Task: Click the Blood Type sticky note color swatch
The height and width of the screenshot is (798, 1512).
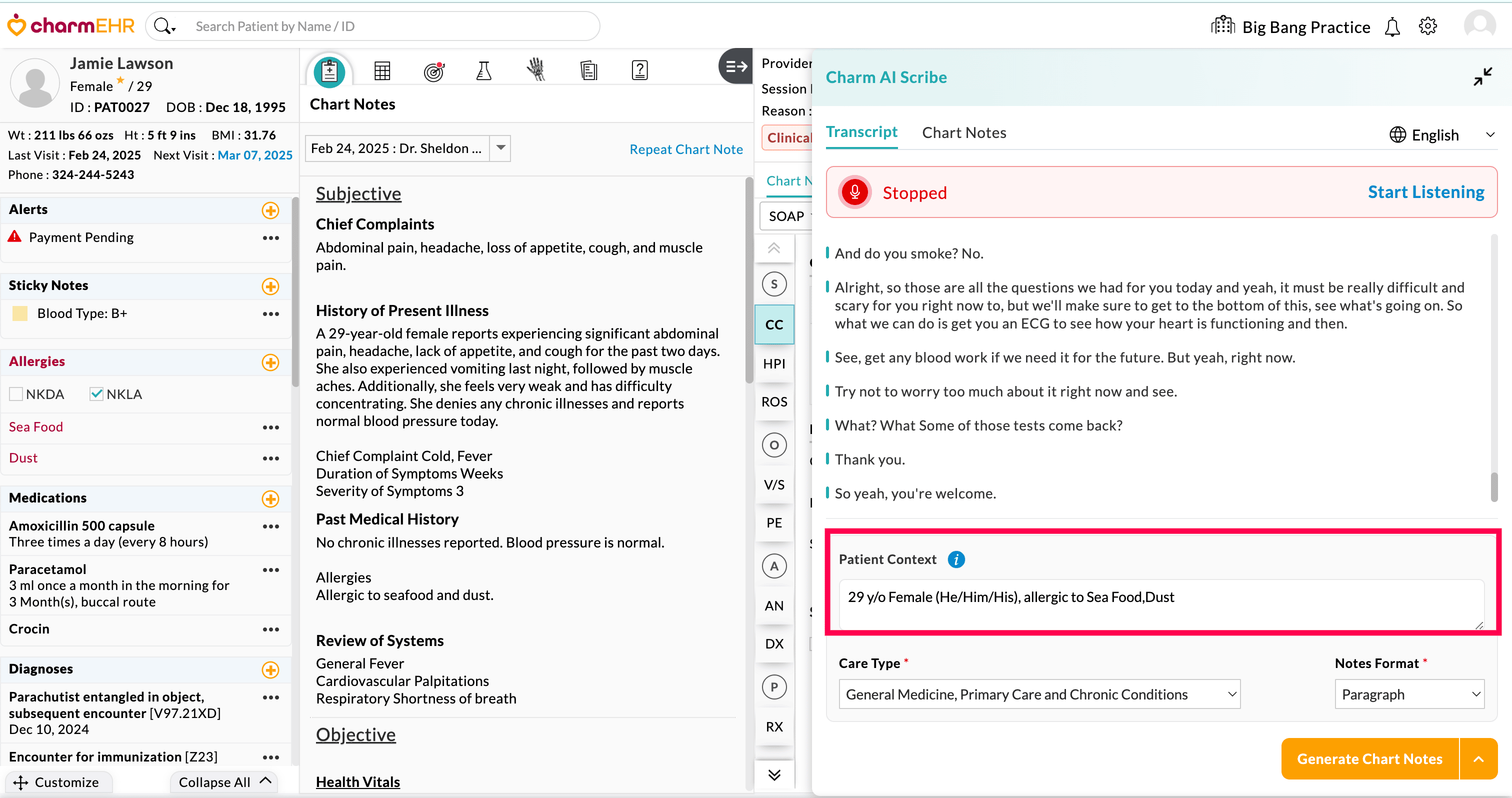Action: click(20, 313)
